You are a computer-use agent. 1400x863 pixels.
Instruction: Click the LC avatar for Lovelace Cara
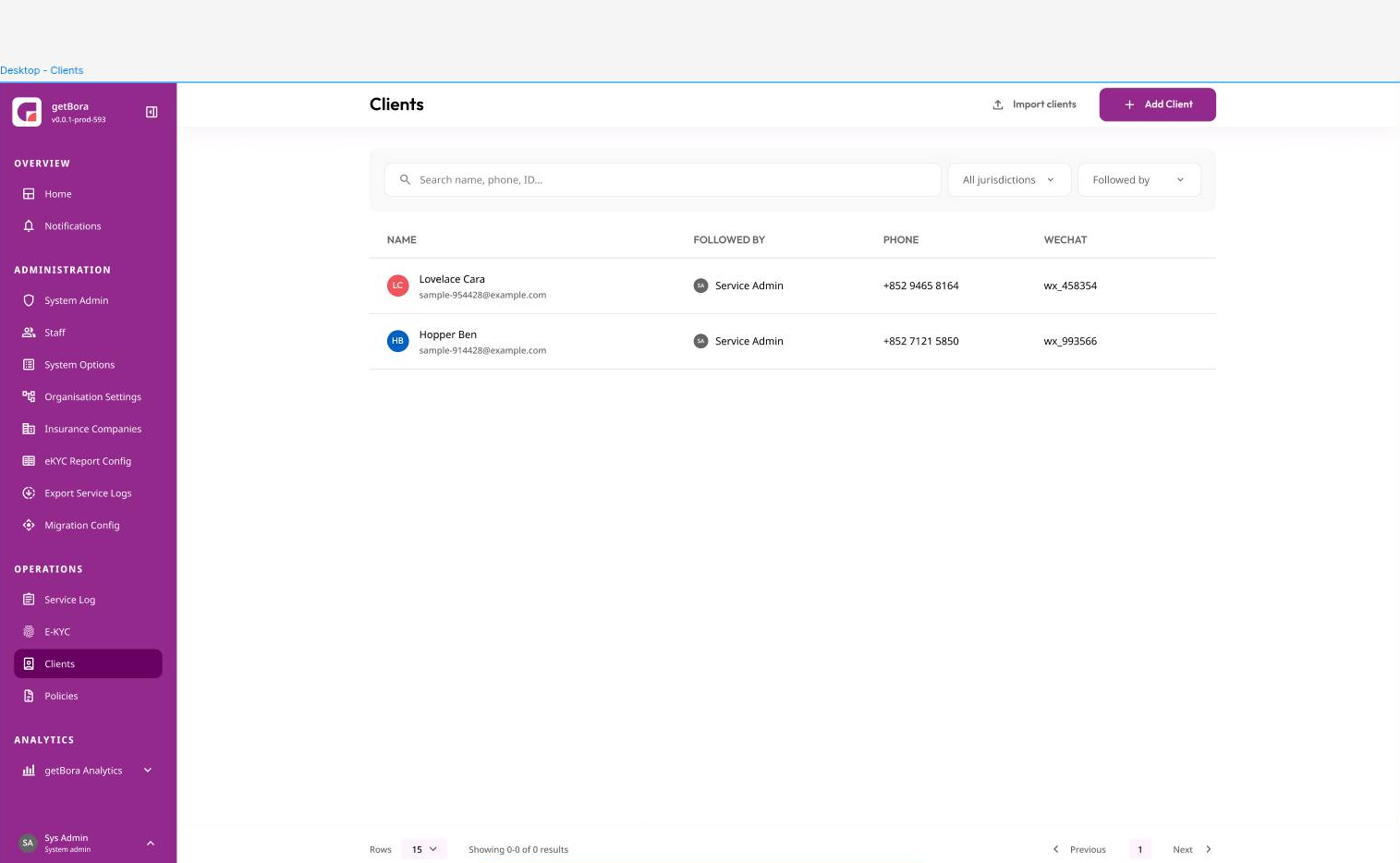(397, 286)
